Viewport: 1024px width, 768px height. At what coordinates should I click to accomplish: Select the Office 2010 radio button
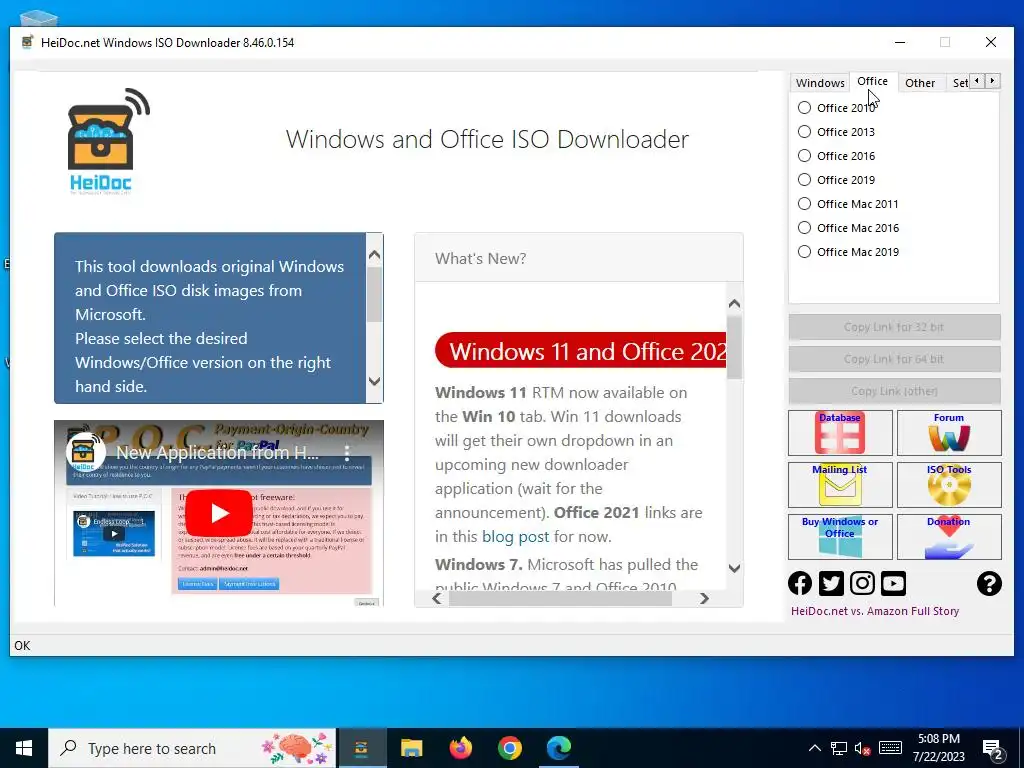pyautogui.click(x=805, y=107)
